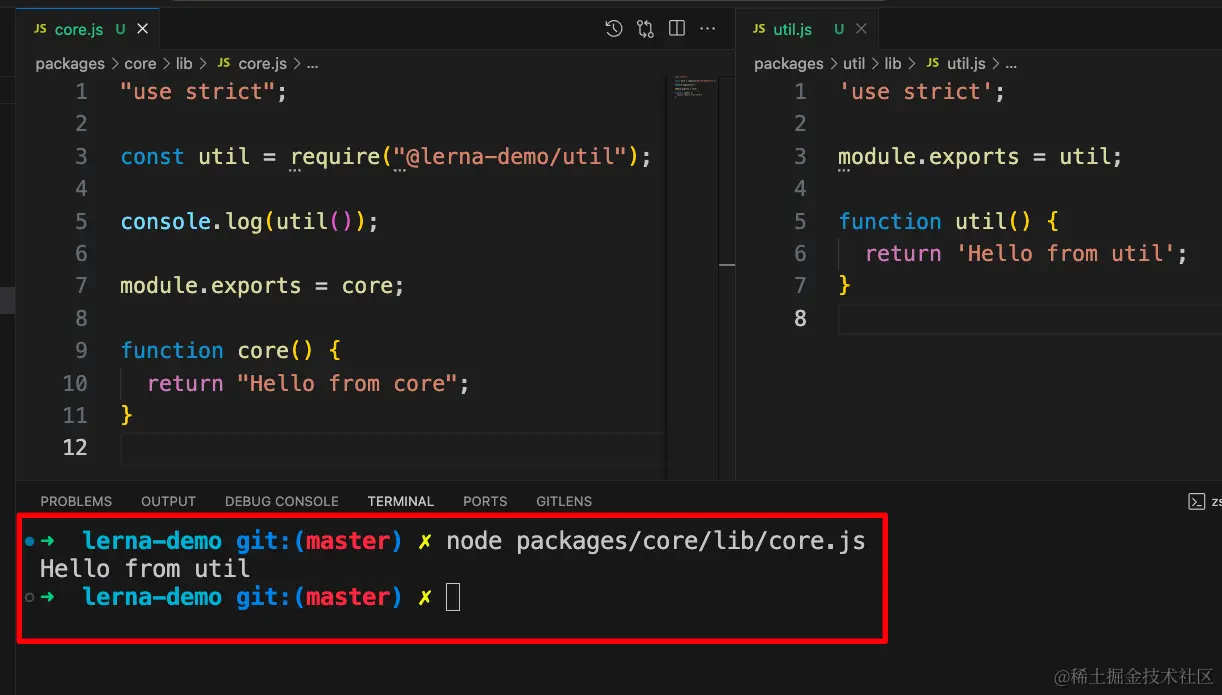1222x695 pixels.
Task: Click 'core.js' file breadcrumb
Action: click(262, 63)
